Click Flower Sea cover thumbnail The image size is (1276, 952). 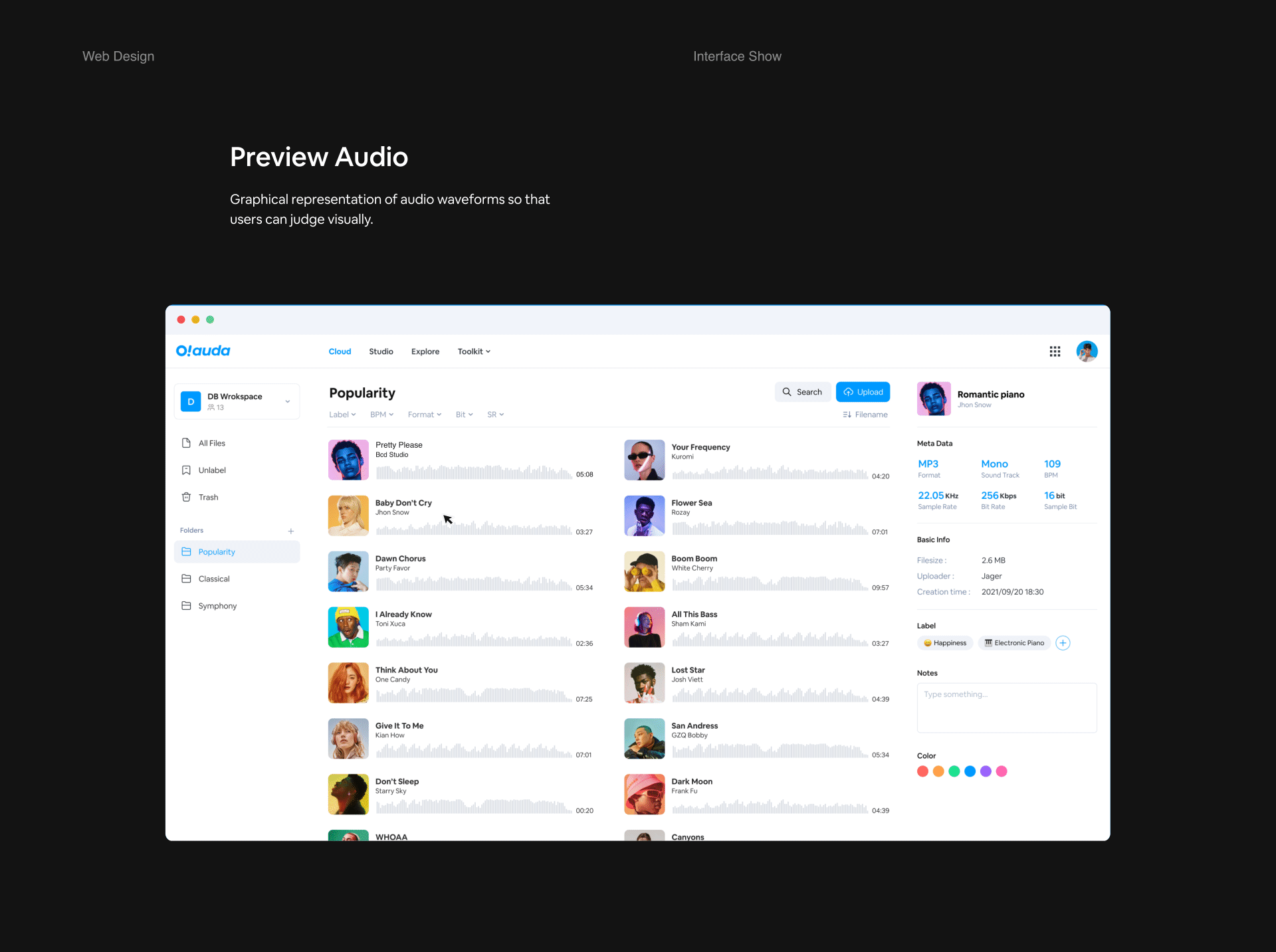pyautogui.click(x=645, y=516)
